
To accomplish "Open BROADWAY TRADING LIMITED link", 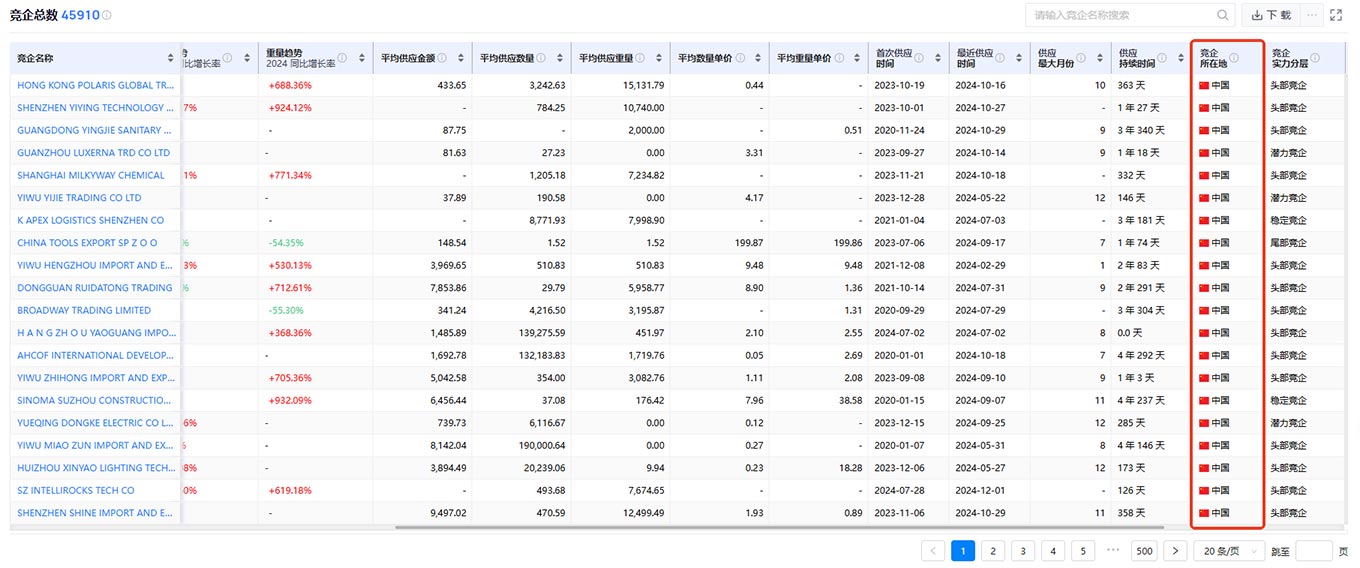I will [x=84, y=311].
